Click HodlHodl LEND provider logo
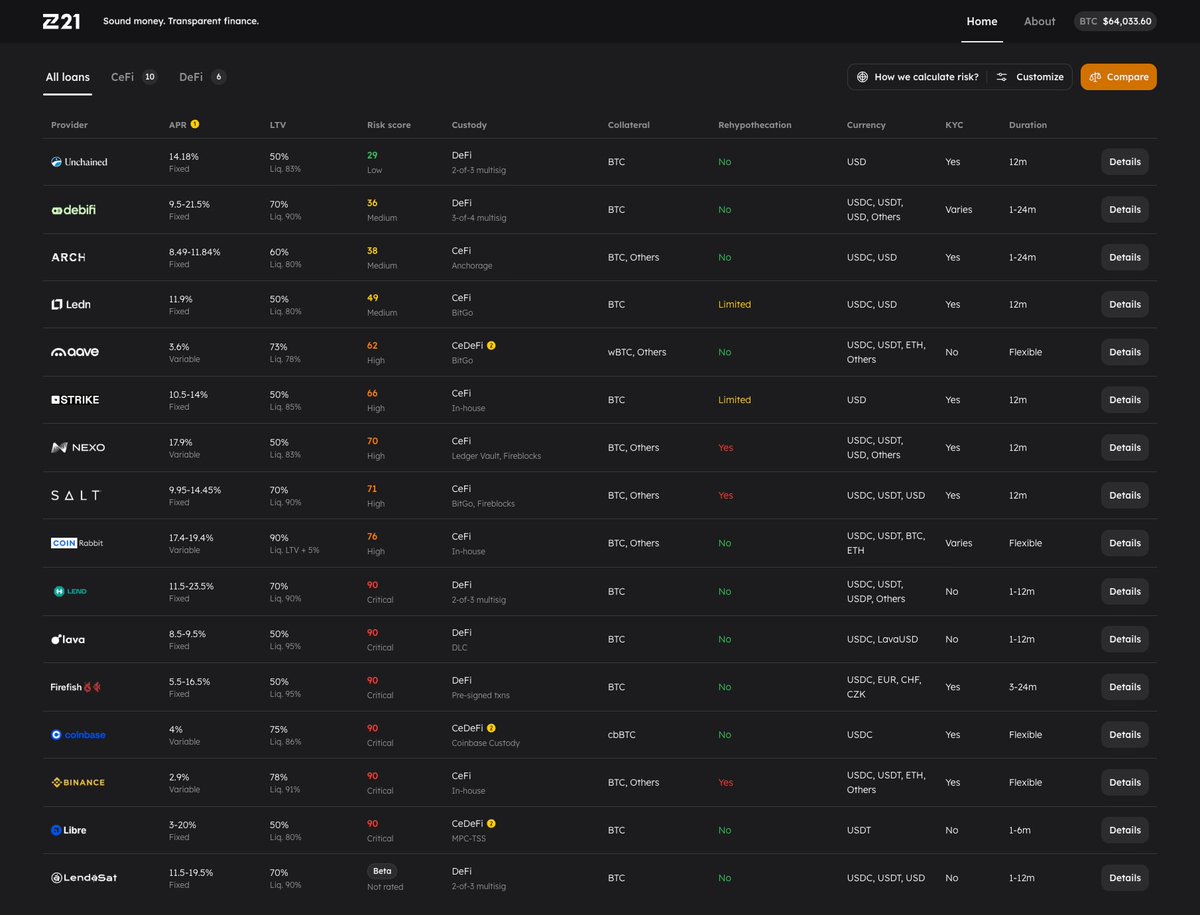 coord(71,591)
